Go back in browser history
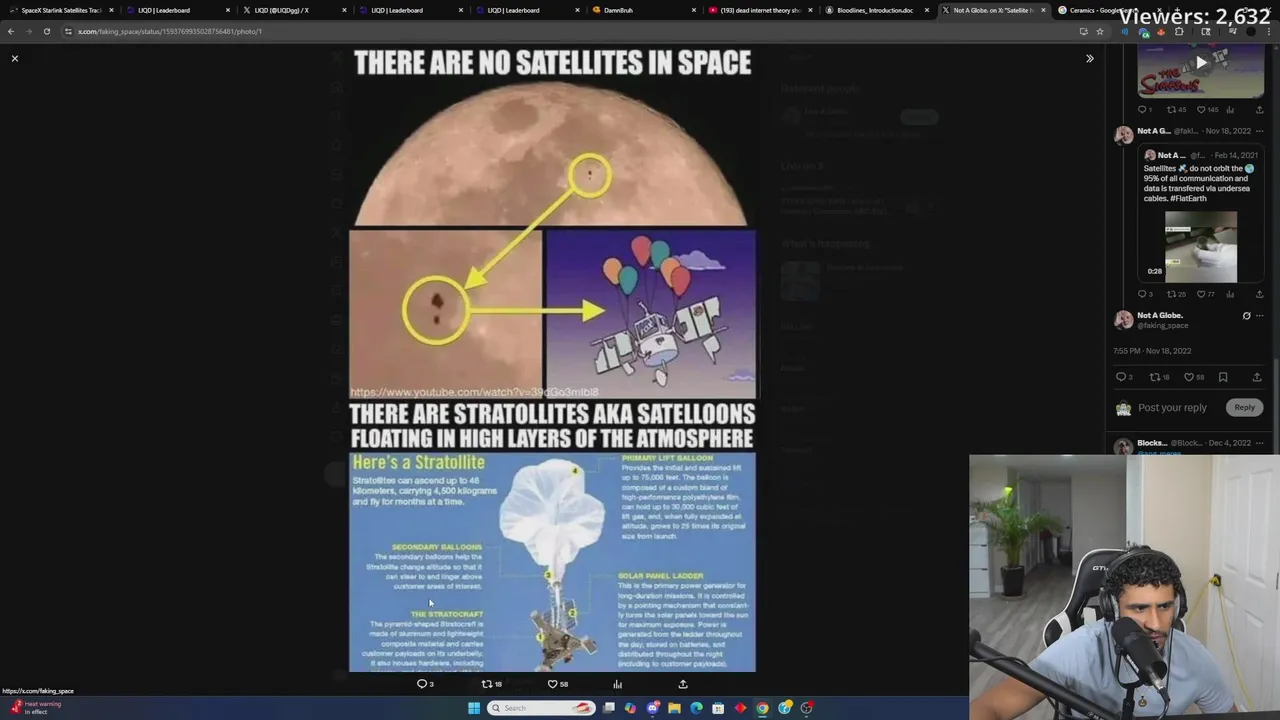 pyautogui.click(x=11, y=31)
